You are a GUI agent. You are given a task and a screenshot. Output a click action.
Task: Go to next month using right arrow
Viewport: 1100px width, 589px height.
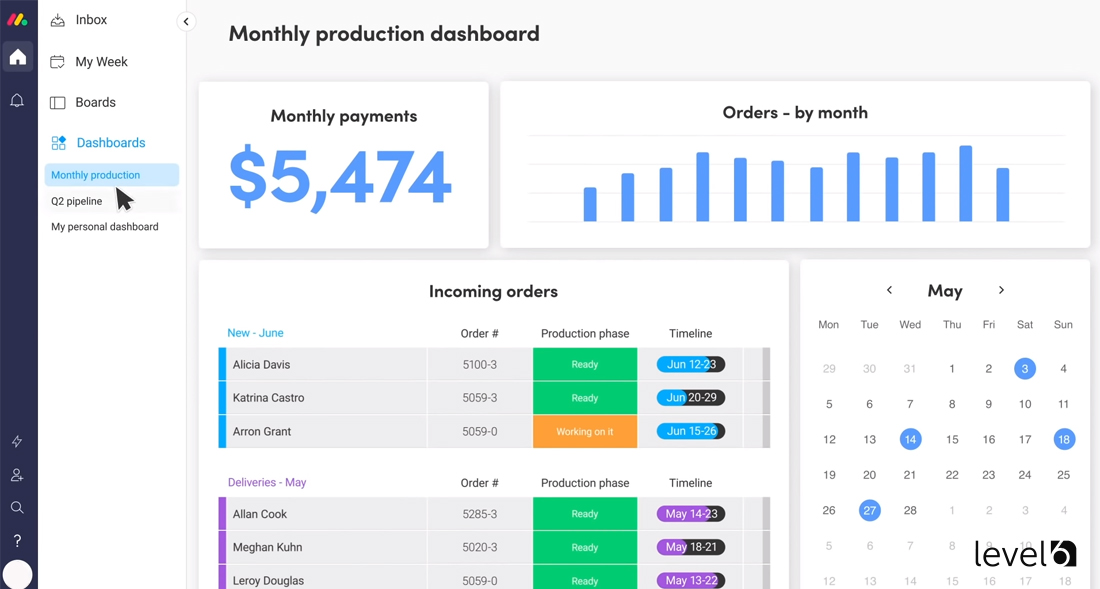[x=1001, y=290]
